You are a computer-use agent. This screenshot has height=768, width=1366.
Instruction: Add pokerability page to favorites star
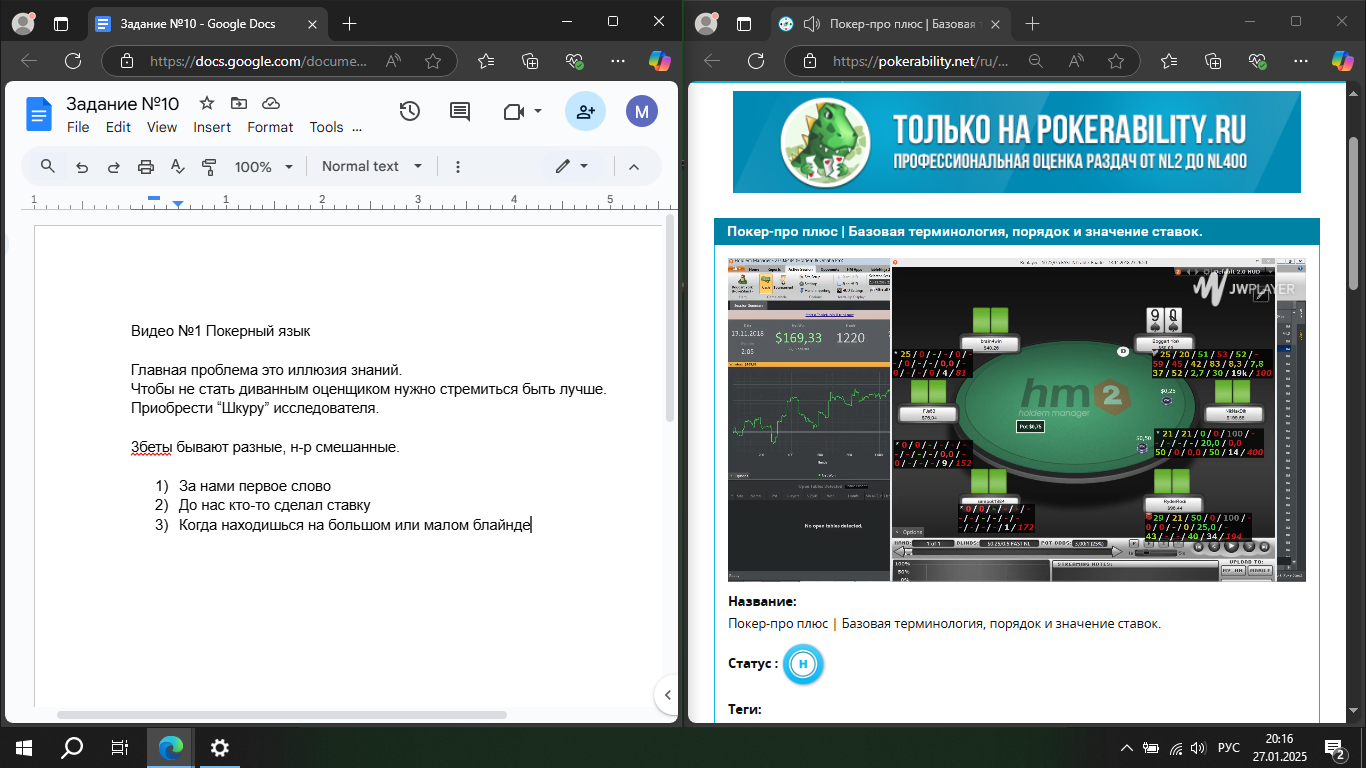tap(1116, 61)
